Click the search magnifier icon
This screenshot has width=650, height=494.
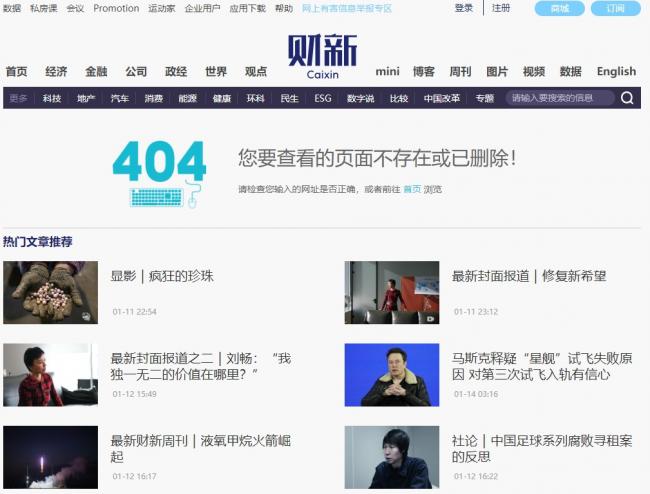627,98
